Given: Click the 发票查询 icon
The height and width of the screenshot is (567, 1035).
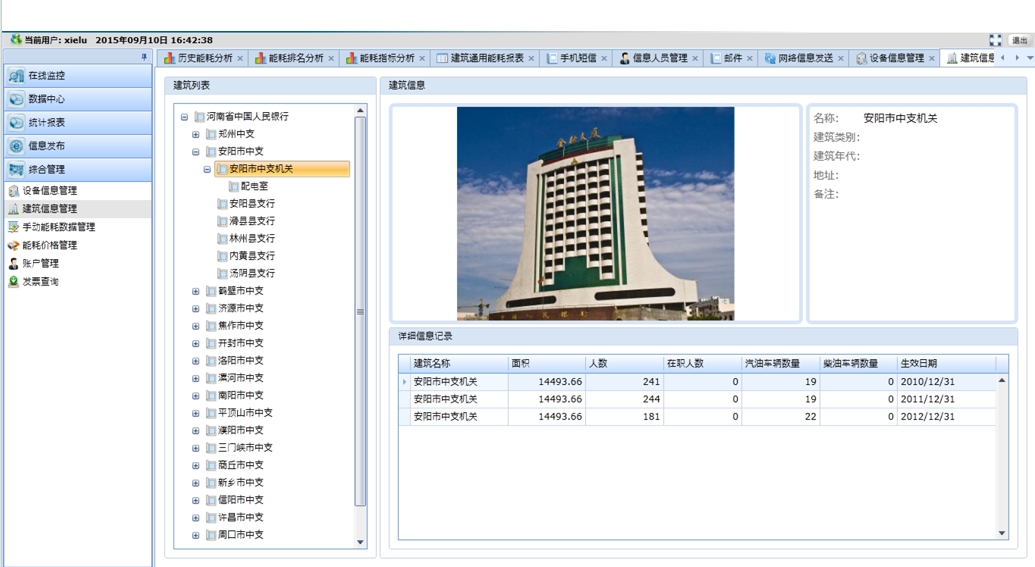Looking at the screenshot, I should (13, 282).
